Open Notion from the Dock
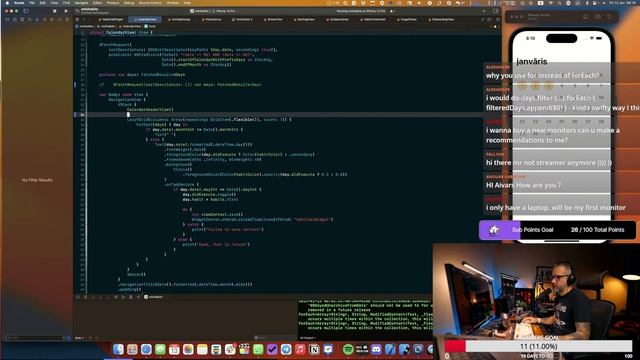The width and height of the screenshot is (640, 360). [314, 349]
